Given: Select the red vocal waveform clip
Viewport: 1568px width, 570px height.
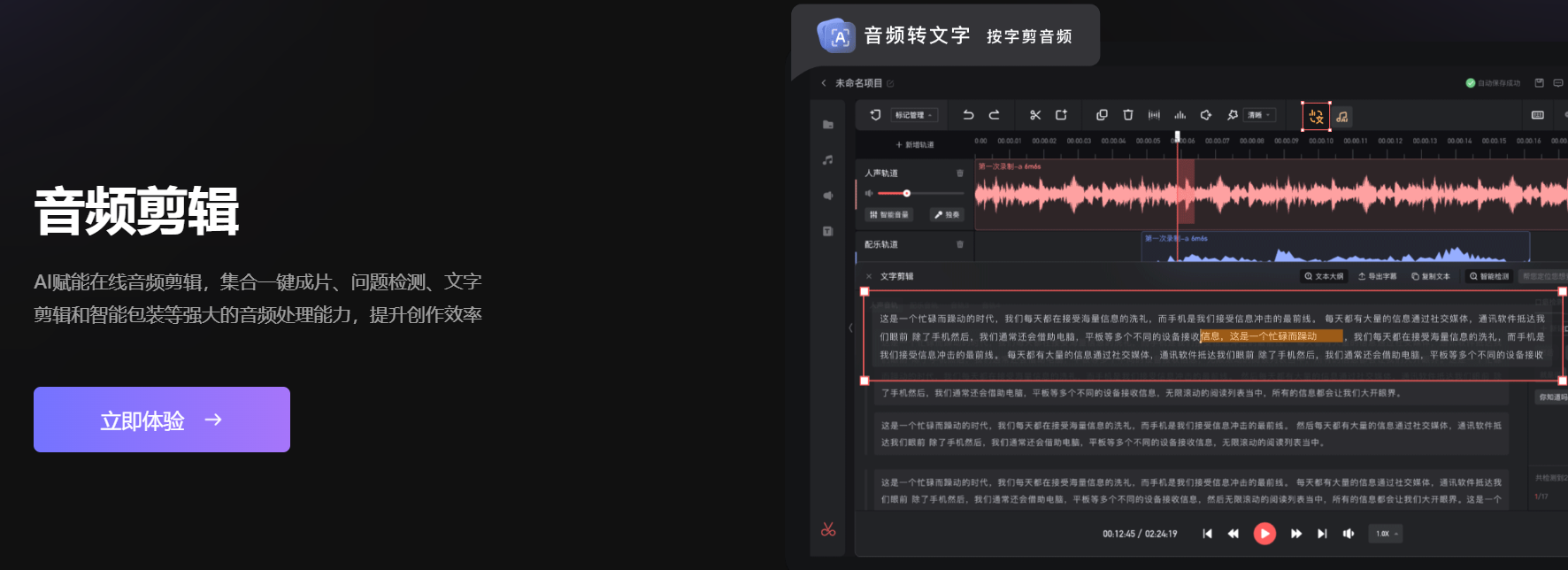Looking at the screenshot, I should click(1271, 194).
